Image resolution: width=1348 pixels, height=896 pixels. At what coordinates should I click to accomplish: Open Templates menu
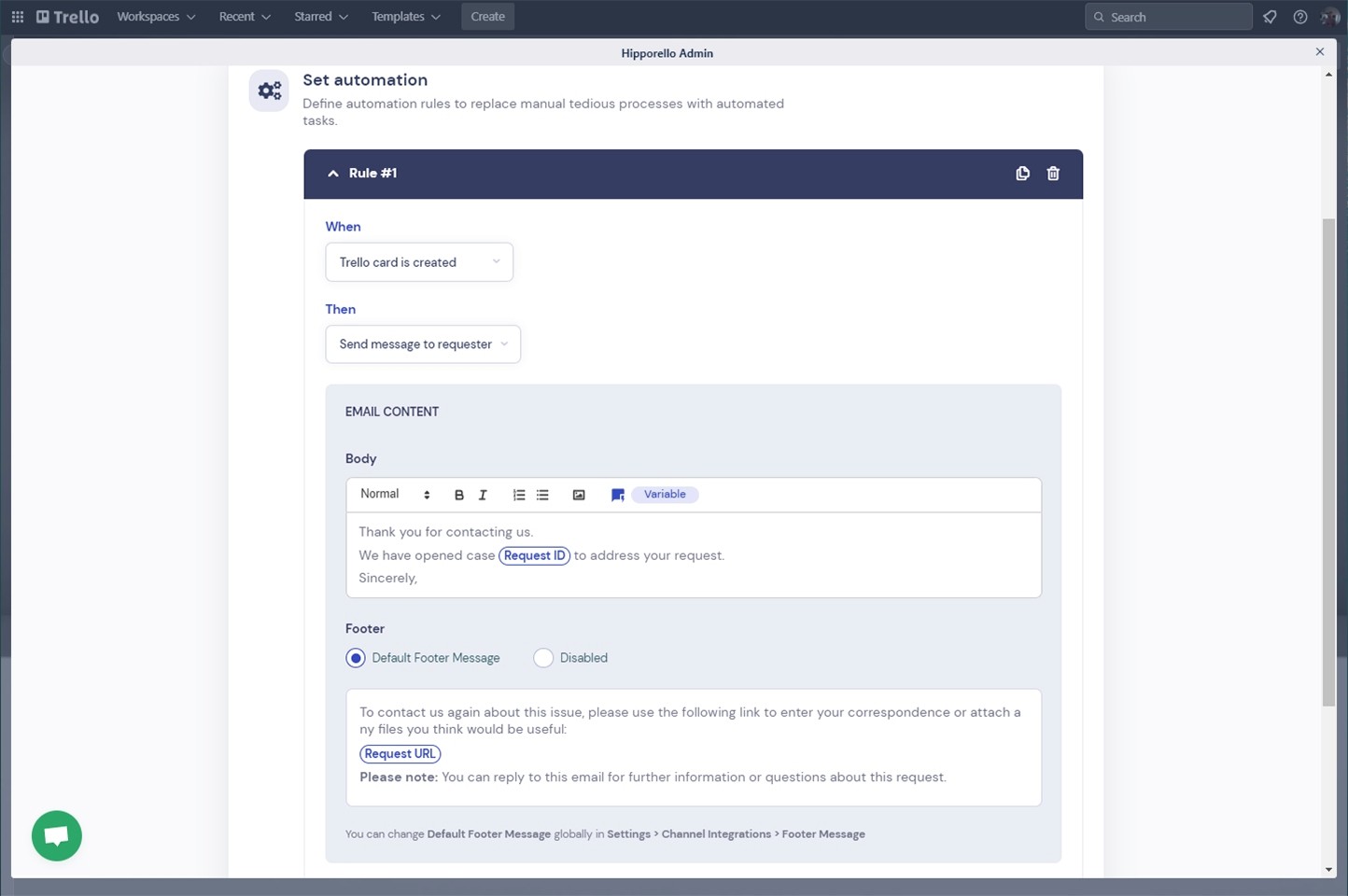[406, 17]
